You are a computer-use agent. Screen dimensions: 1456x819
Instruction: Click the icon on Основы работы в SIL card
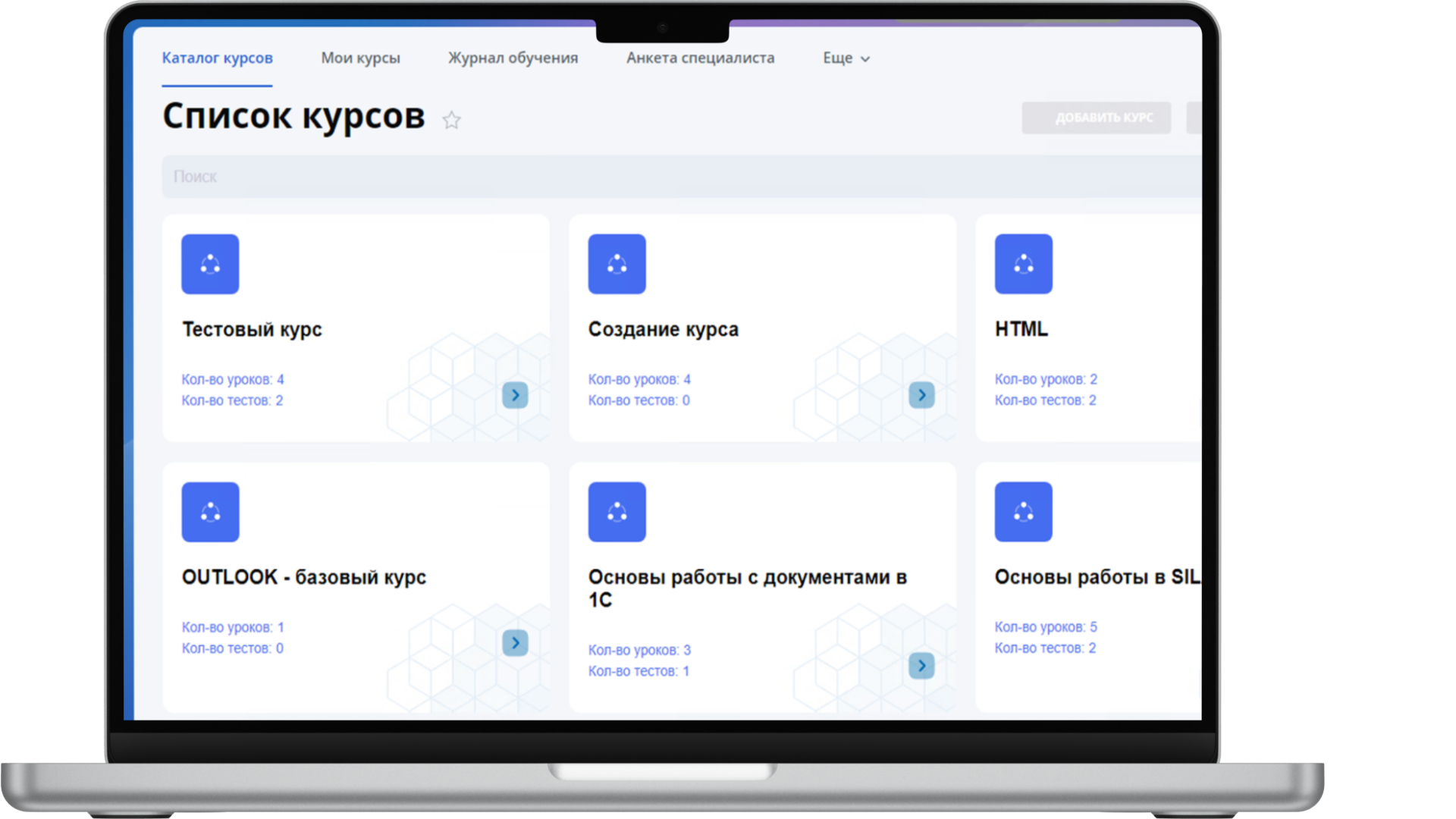(1023, 512)
